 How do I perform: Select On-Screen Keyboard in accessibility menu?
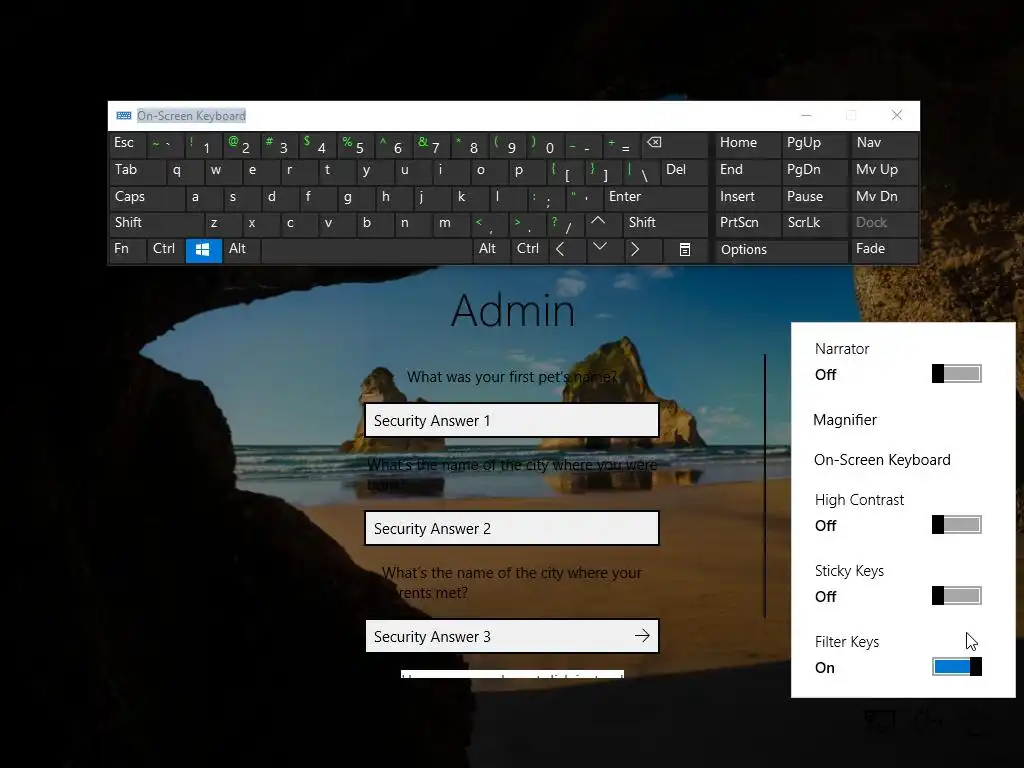[x=882, y=460]
